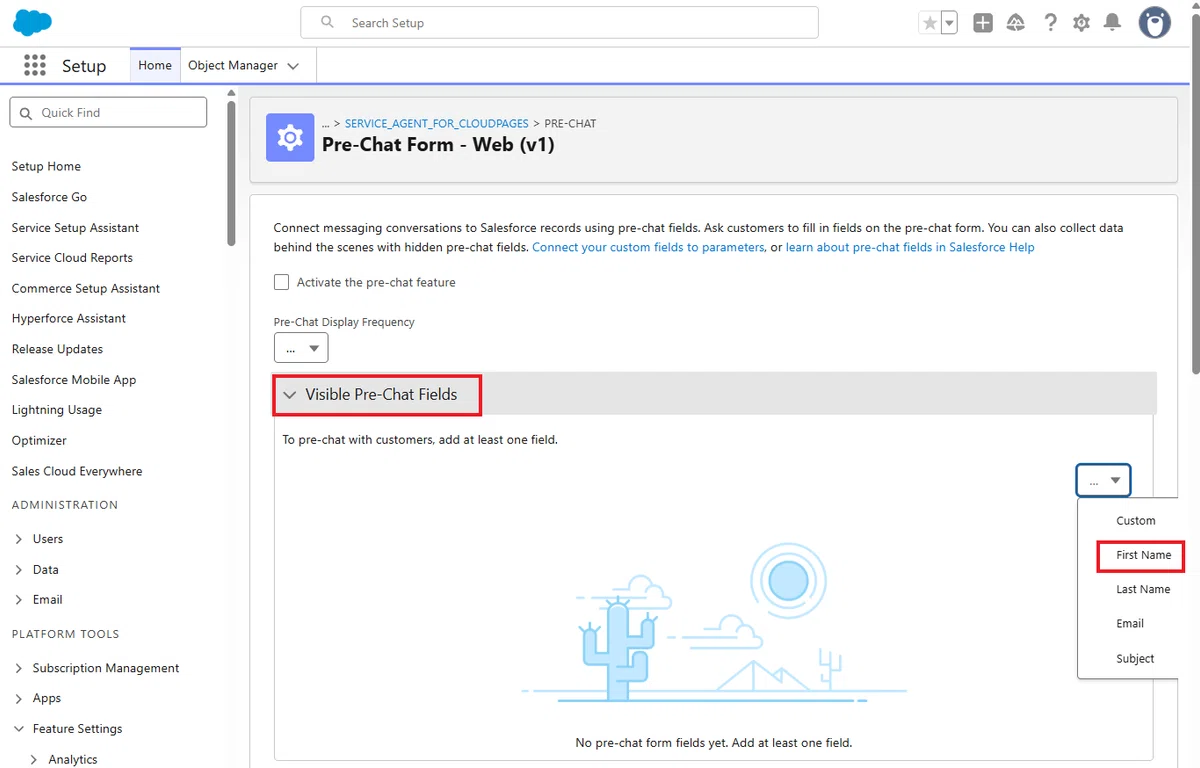
Task: Open the global actions plus icon
Action: coord(983,23)
